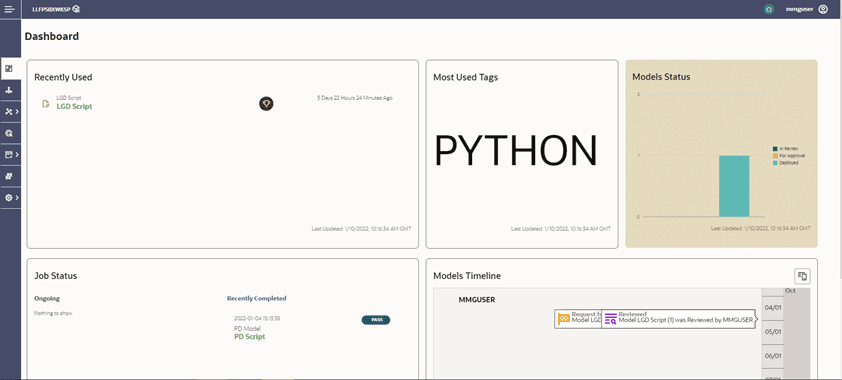Open the user profile avatar icon

click(823, 9)
